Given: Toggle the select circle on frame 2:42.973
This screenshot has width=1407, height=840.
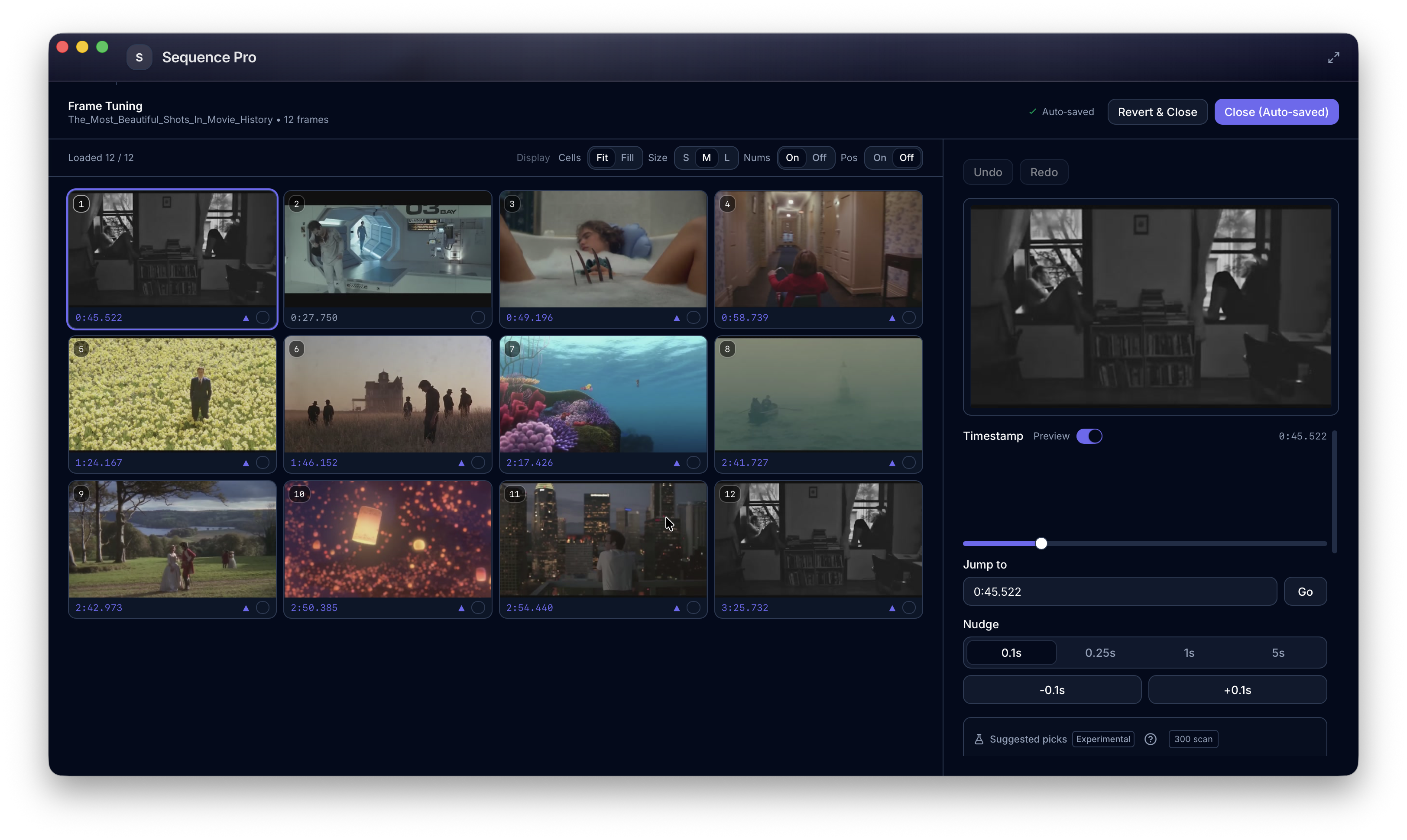Looking at the screenshot, I should tap(263, 607).
